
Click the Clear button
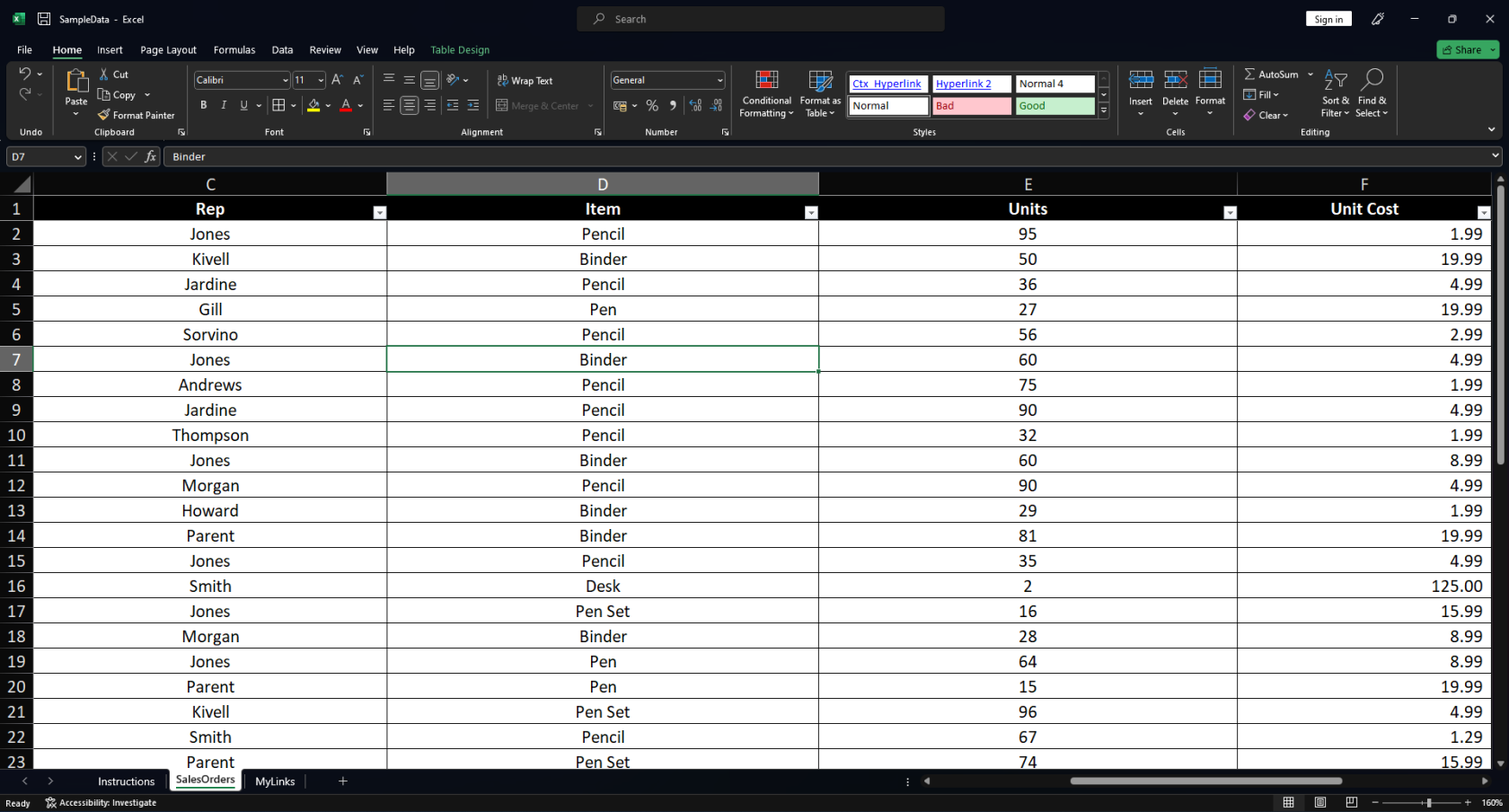(x=1266, y=115)
